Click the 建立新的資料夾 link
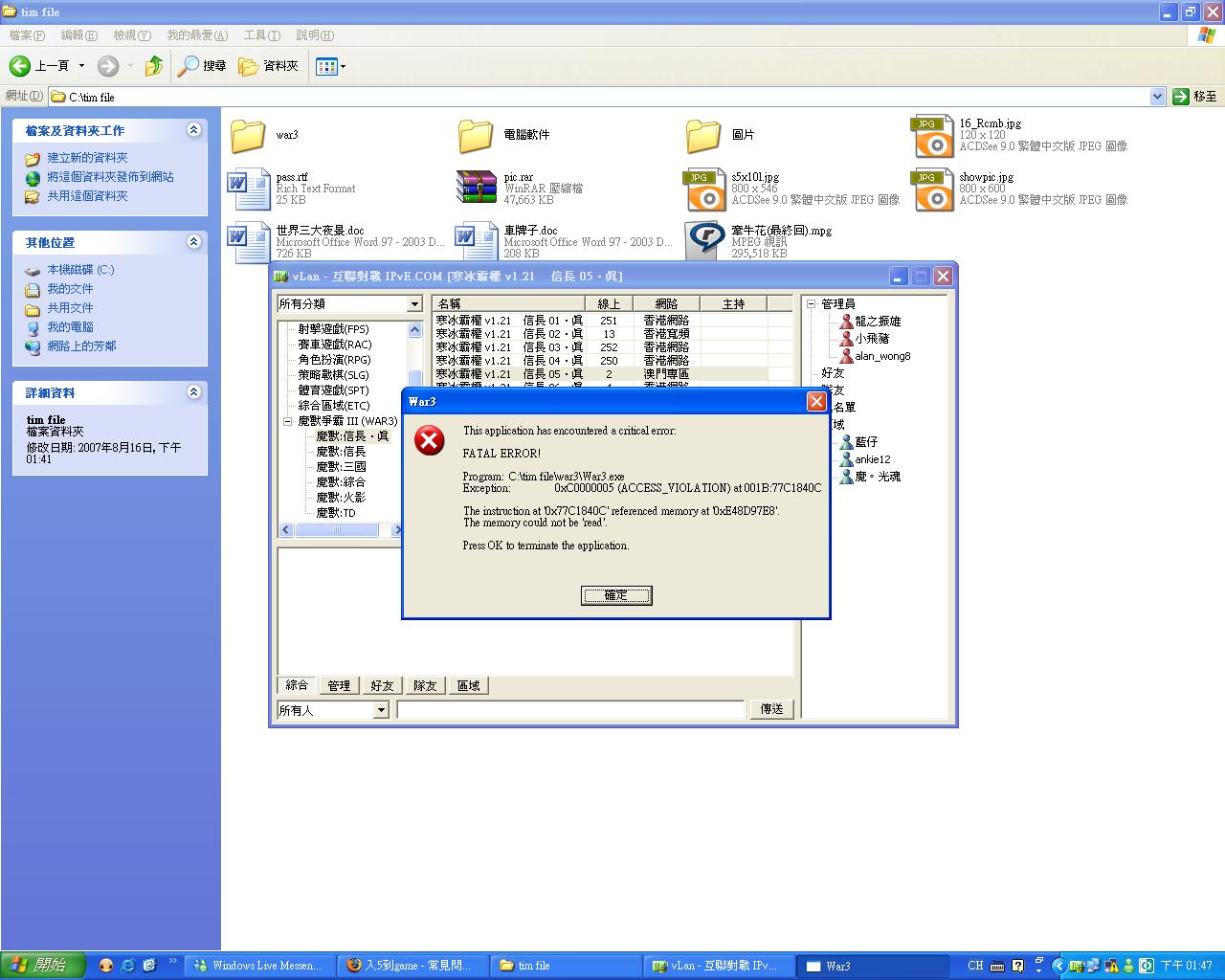The width and height of the screenshot is (1225, 980). tap(87, 158)
